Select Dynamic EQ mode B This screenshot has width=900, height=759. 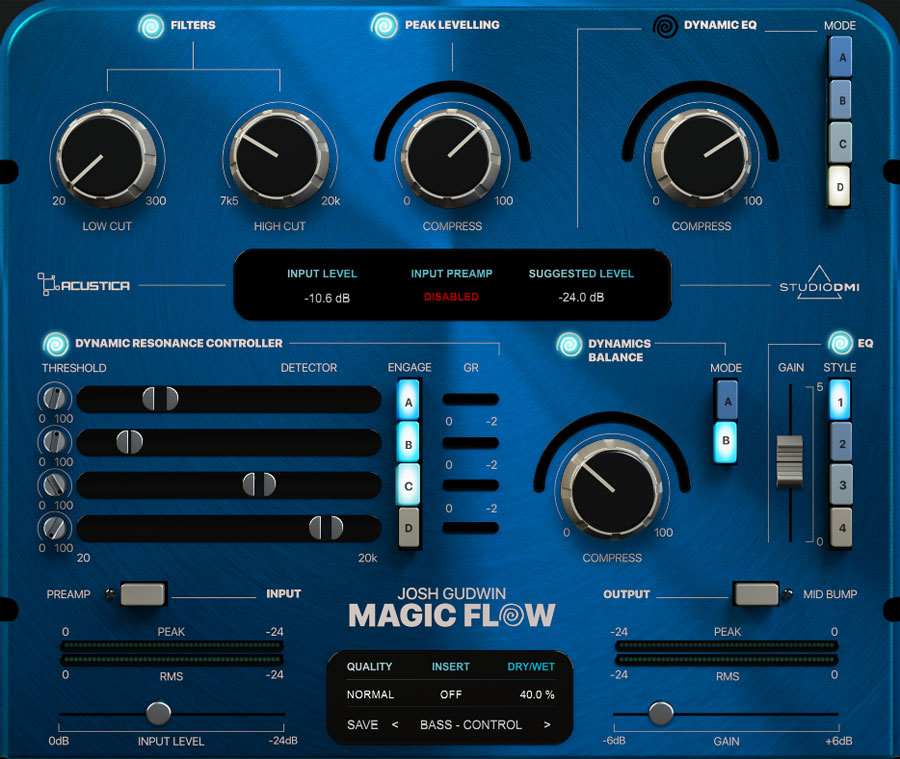(x=840, y=100)
